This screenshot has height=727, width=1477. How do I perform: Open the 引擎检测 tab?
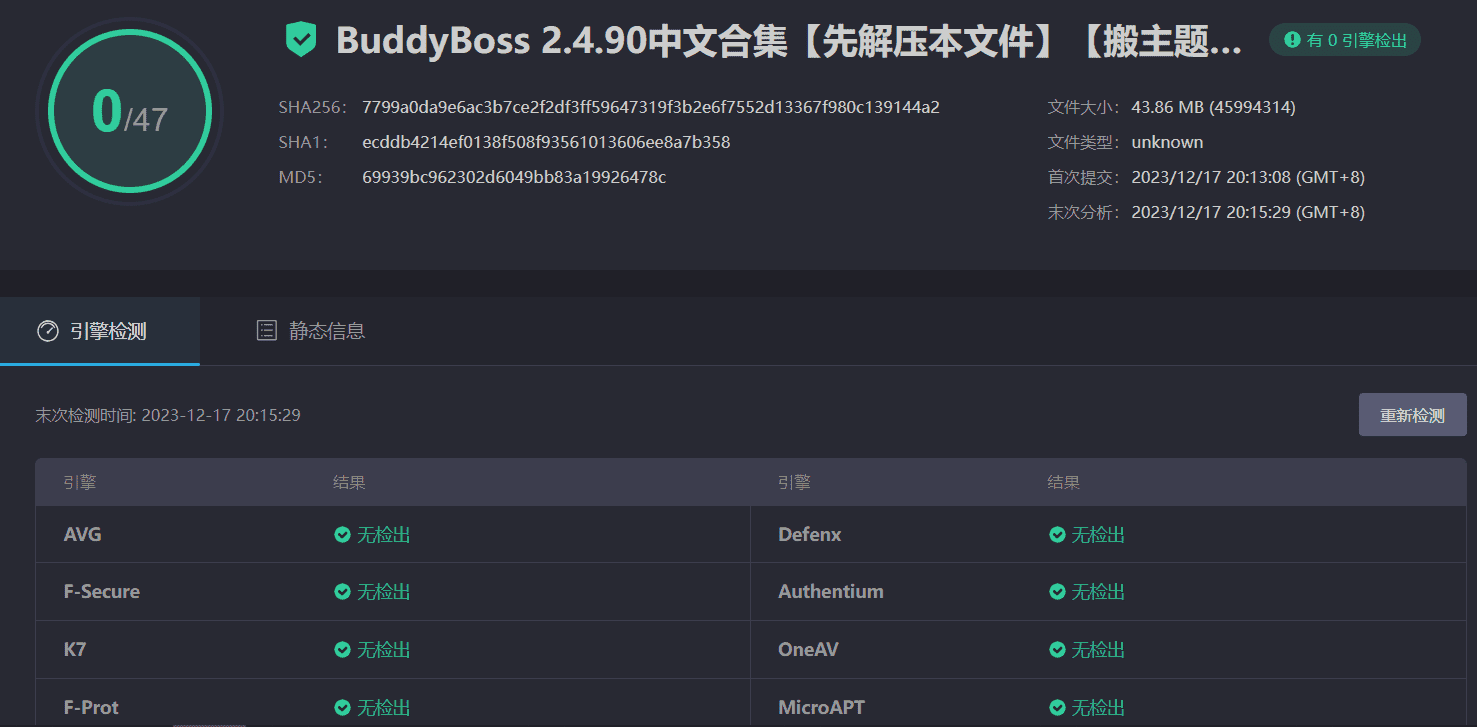click(100, 331)
